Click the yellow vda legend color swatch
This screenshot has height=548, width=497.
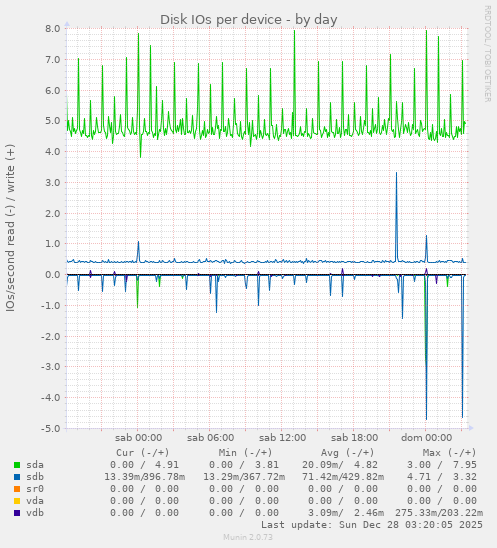click(x=17, y=501)
